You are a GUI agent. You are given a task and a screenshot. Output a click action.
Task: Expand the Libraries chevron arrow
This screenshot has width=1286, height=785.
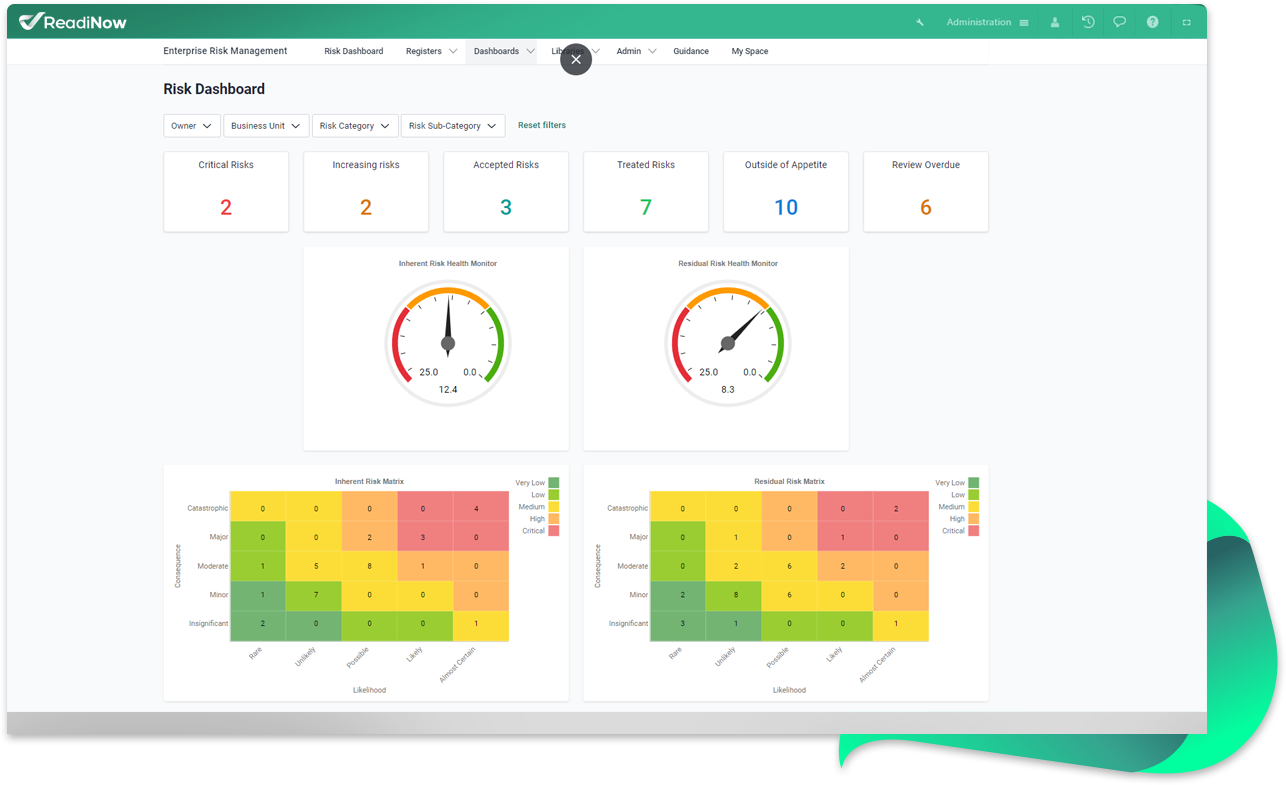[x=596, y=51]
